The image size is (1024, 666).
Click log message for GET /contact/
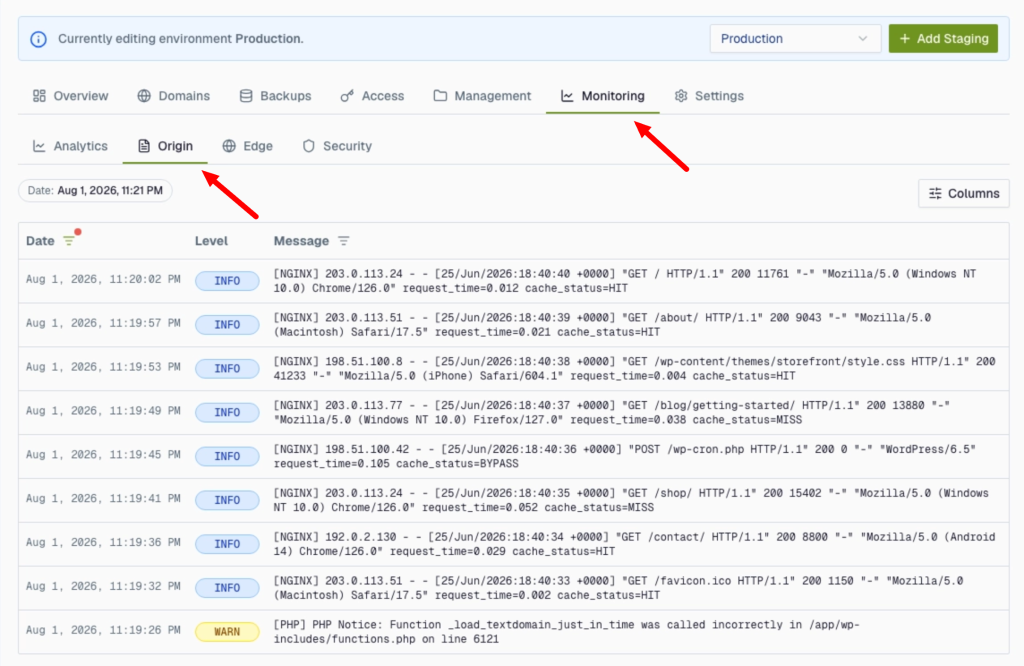[634, 544]
